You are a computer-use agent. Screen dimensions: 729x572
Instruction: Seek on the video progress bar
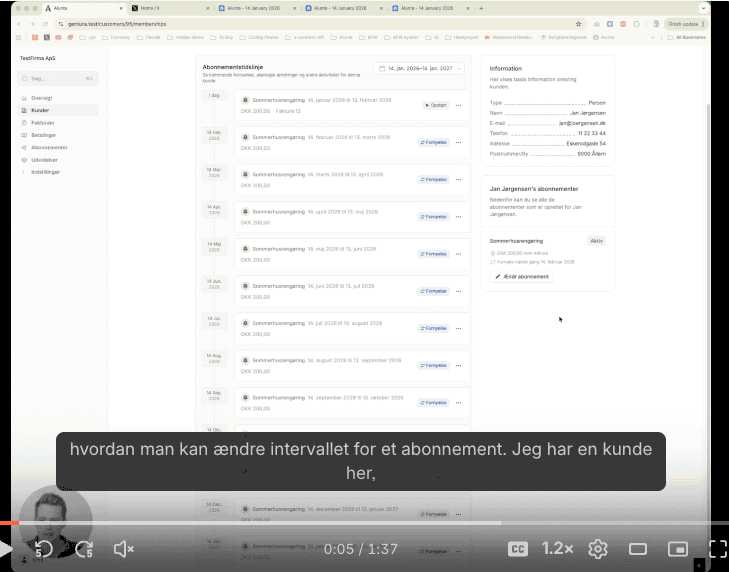pos(364,523)
